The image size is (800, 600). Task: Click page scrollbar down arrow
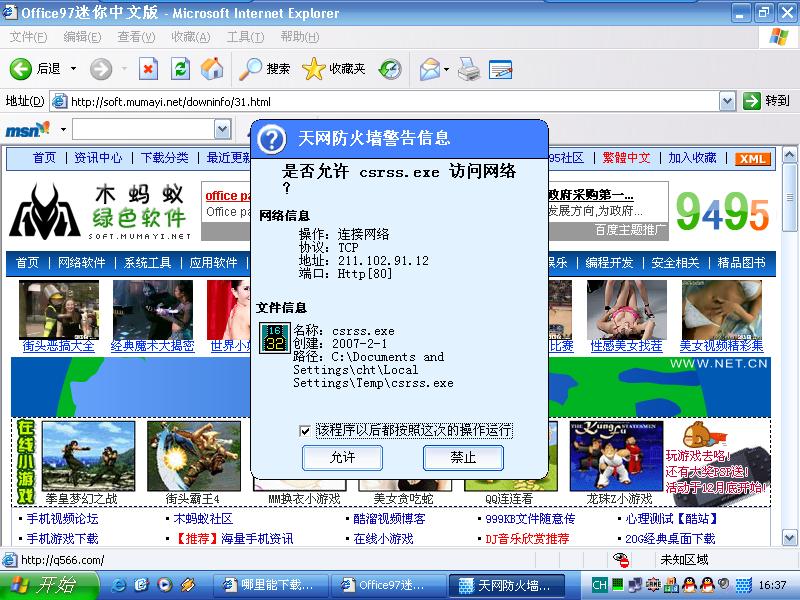pyautogui.click(x=790, y=537)
